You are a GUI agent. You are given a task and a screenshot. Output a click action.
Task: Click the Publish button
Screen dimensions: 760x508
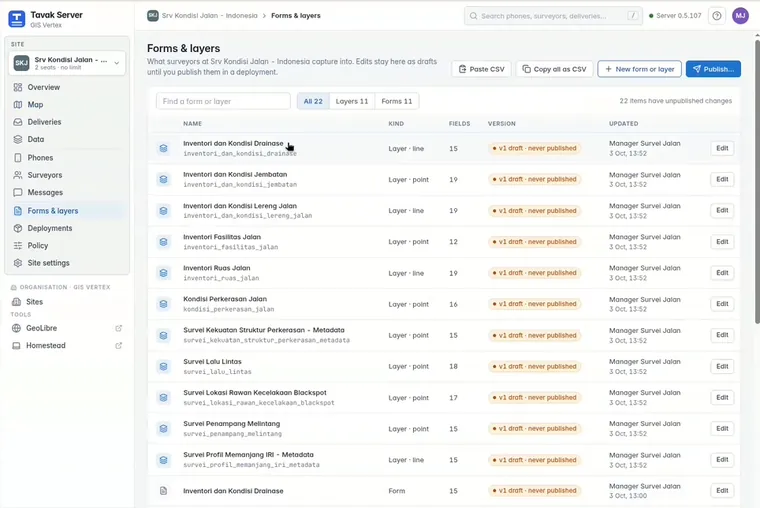click(713, 69)
